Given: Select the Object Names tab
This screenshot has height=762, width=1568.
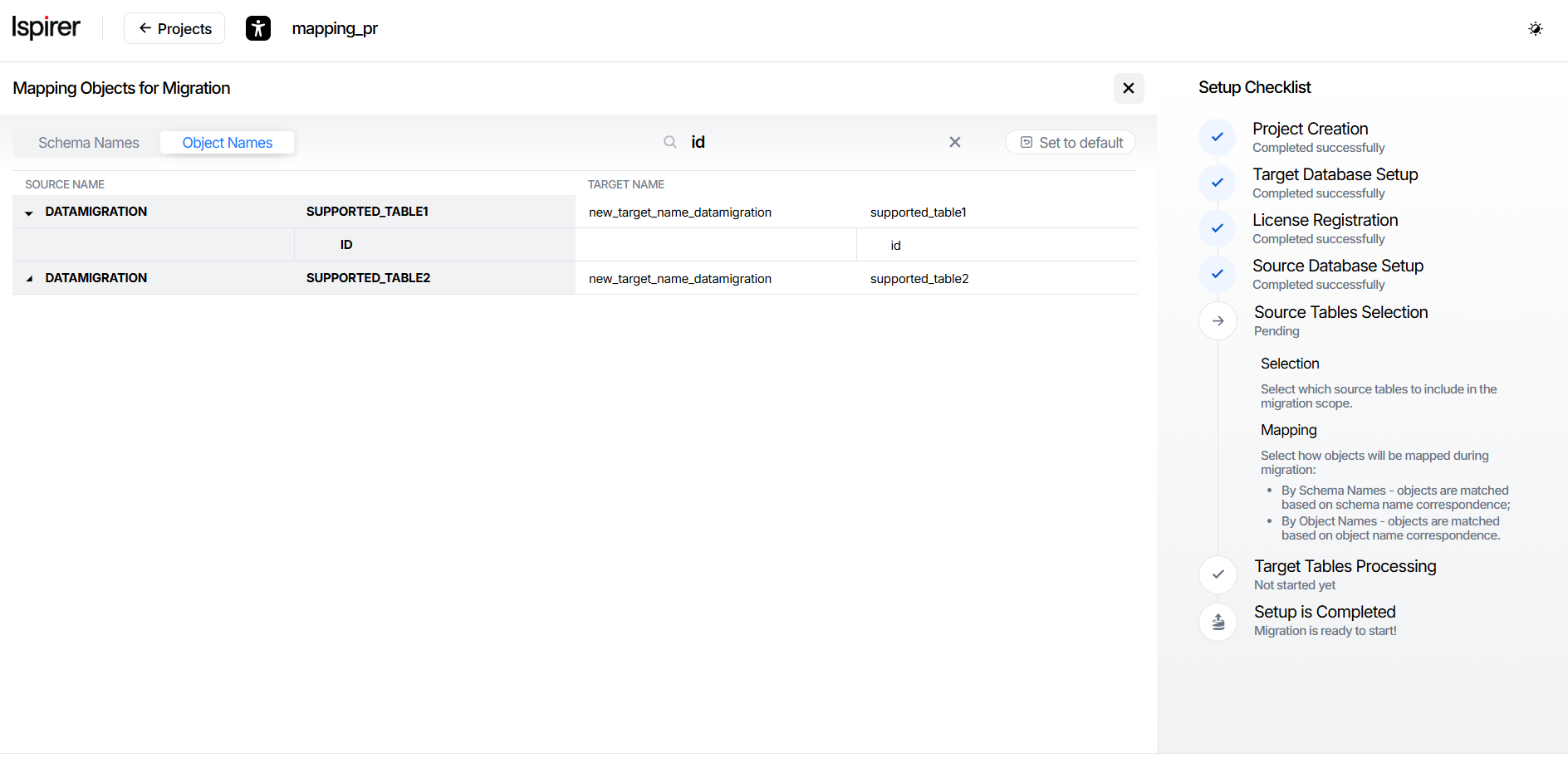Looking at the screenshot, I should click(x=227, y=143).
